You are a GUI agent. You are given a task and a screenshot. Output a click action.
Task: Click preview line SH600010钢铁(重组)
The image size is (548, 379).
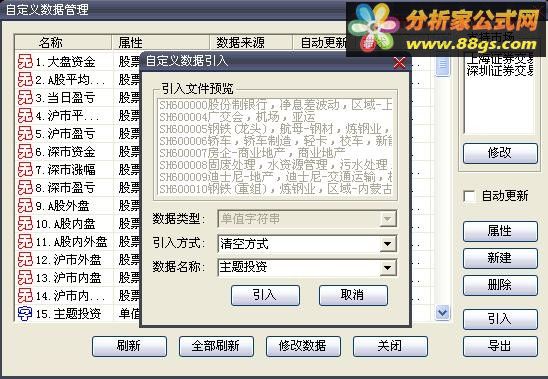[275, 189]
